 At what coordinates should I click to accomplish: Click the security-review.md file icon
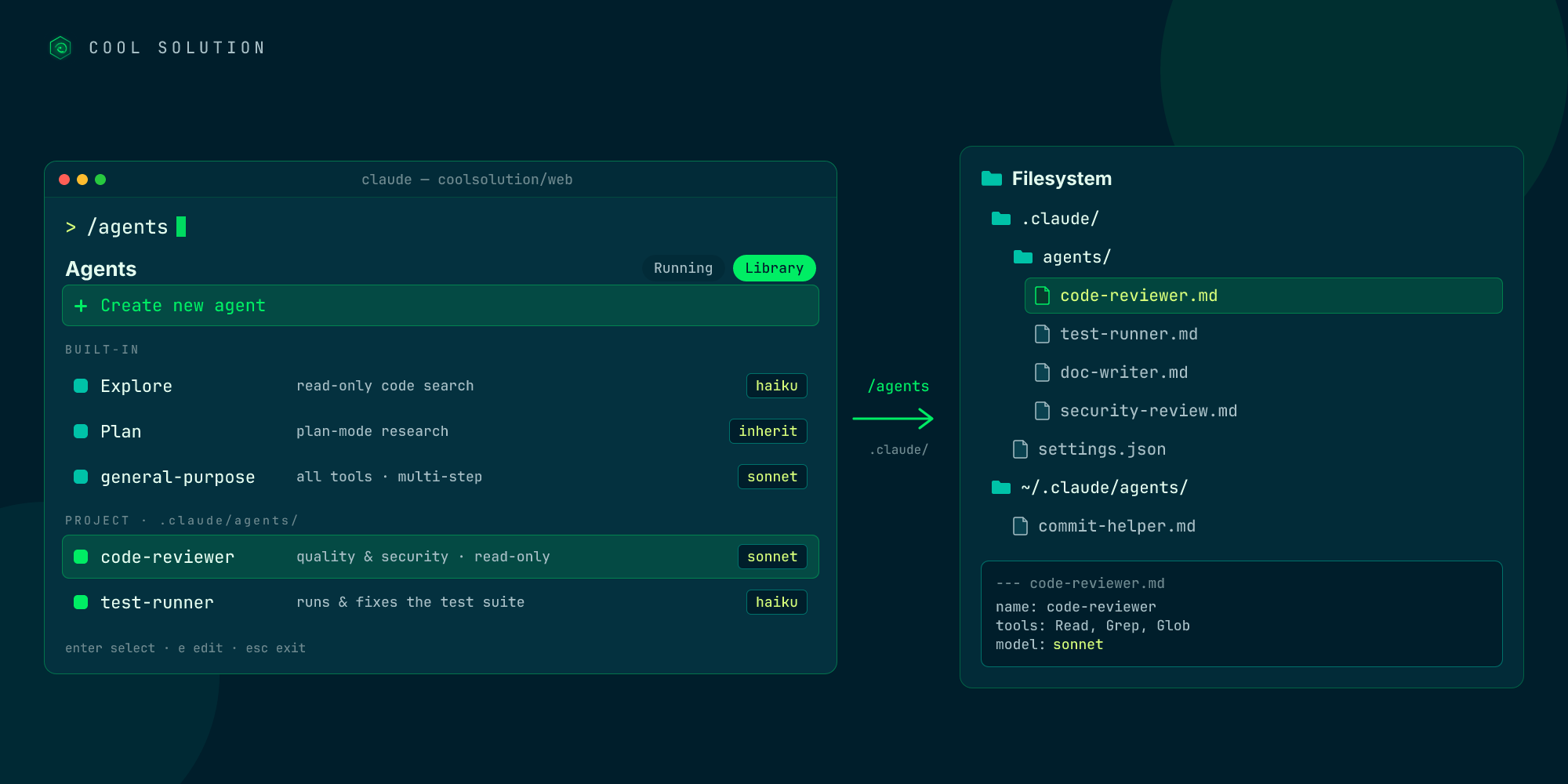[x=1043, y=411]
